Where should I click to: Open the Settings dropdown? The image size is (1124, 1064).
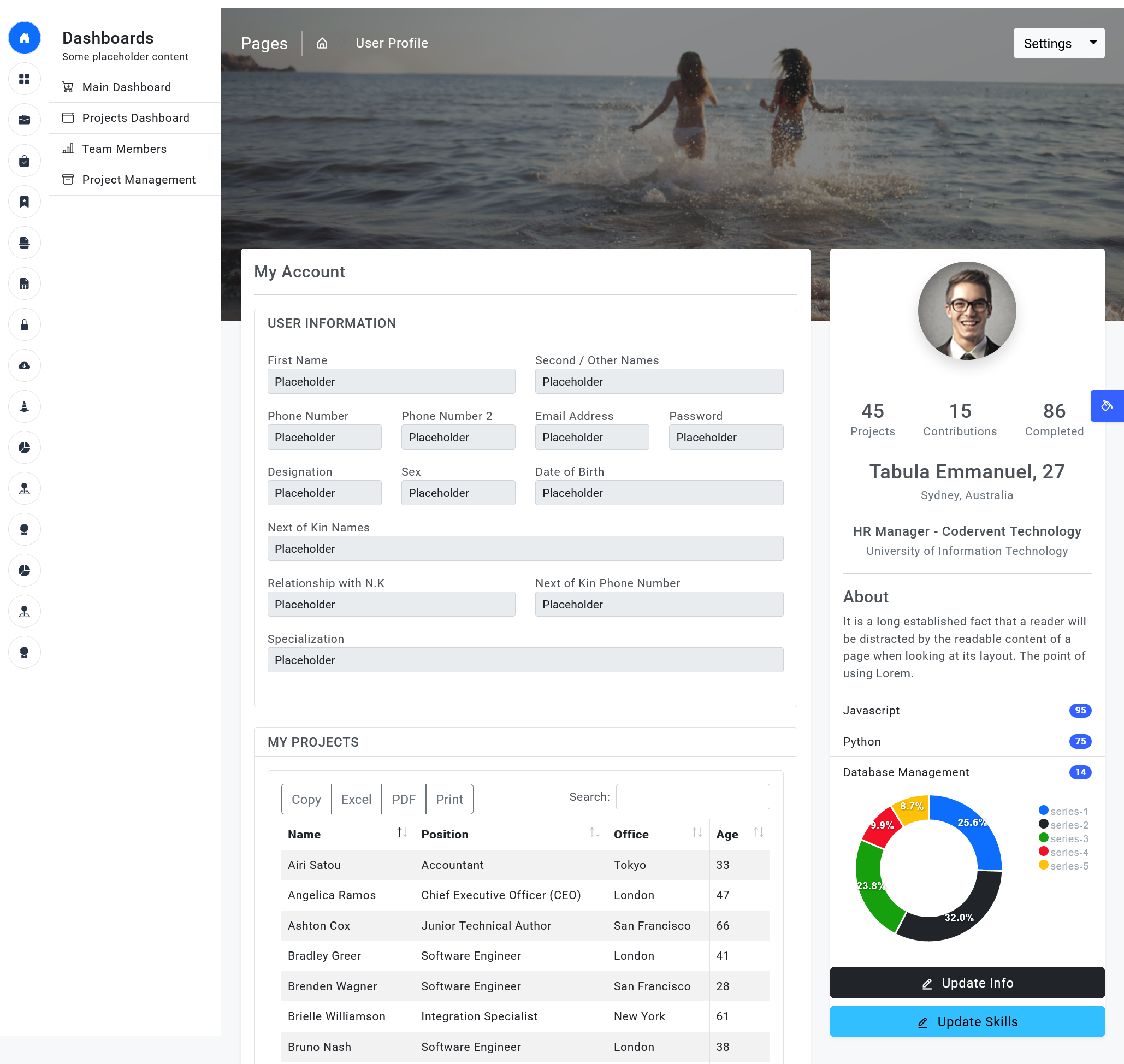pyautogui.click(x=1059, y=43)
